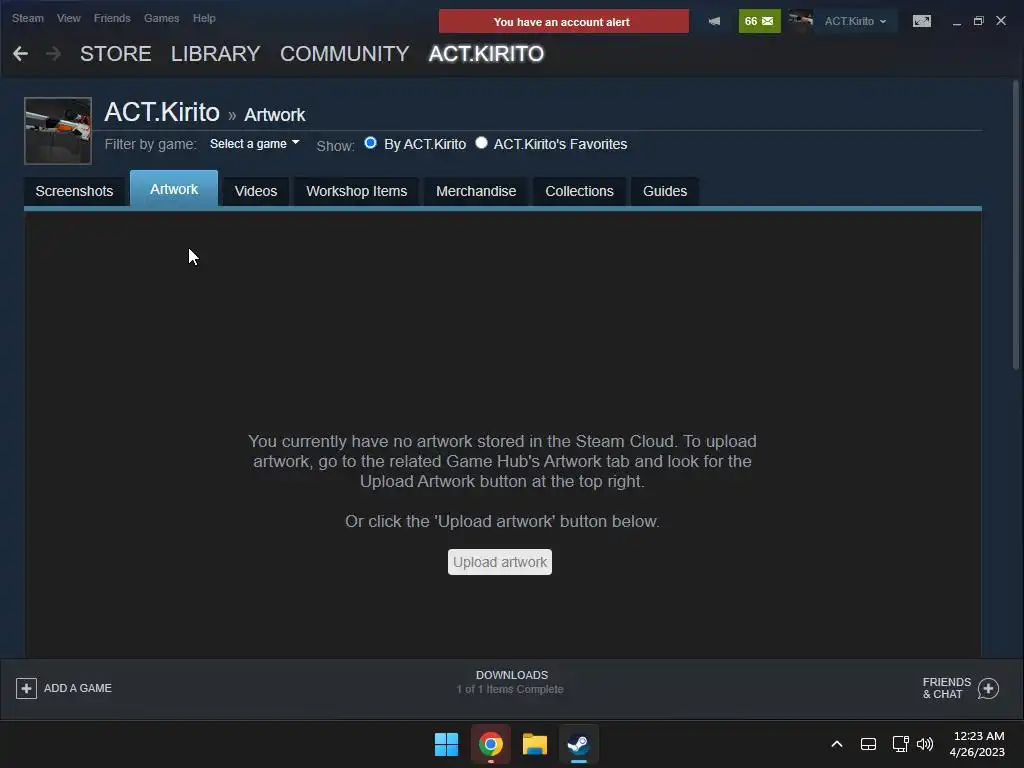Click the profile avatar thumbnail
1024x768 pixels.
58,131
